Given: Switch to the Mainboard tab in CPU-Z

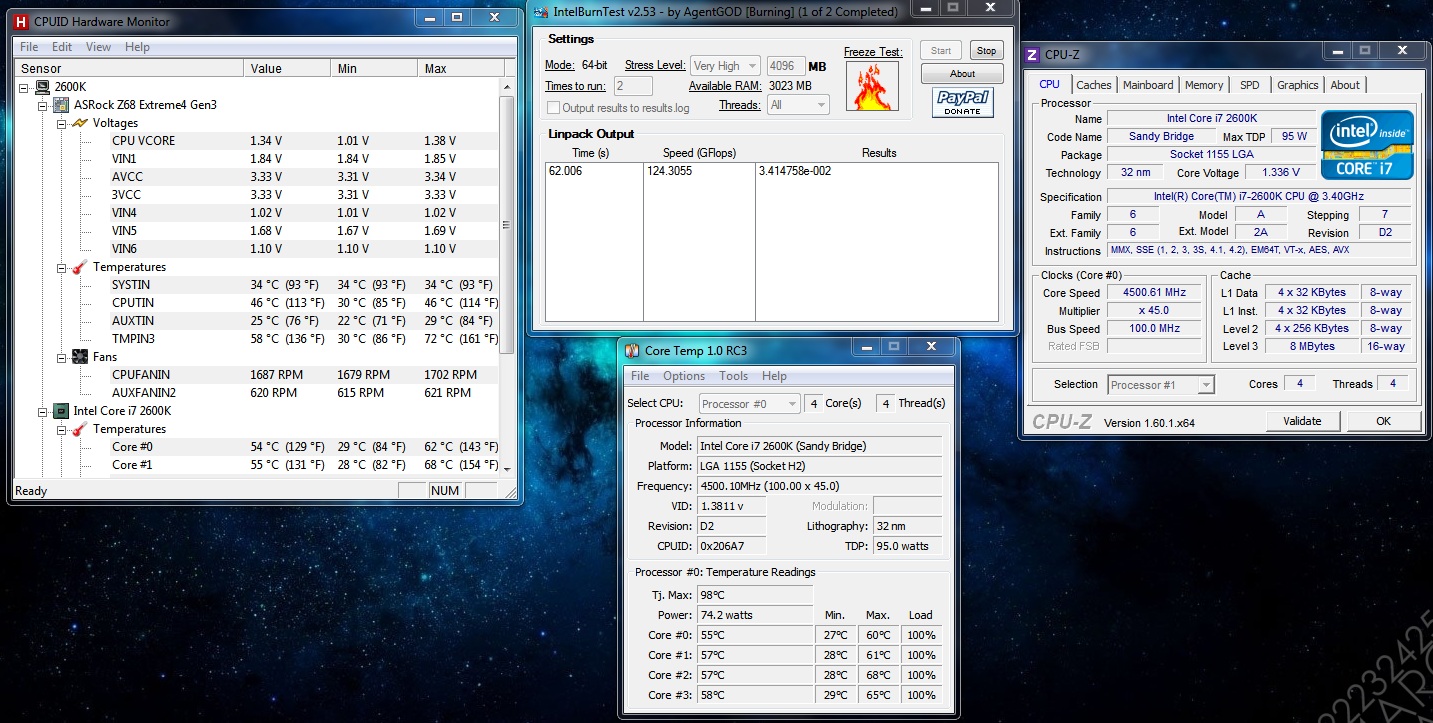Looking at the screenshot, I should pyautogui.click(x=1148, y=86).
